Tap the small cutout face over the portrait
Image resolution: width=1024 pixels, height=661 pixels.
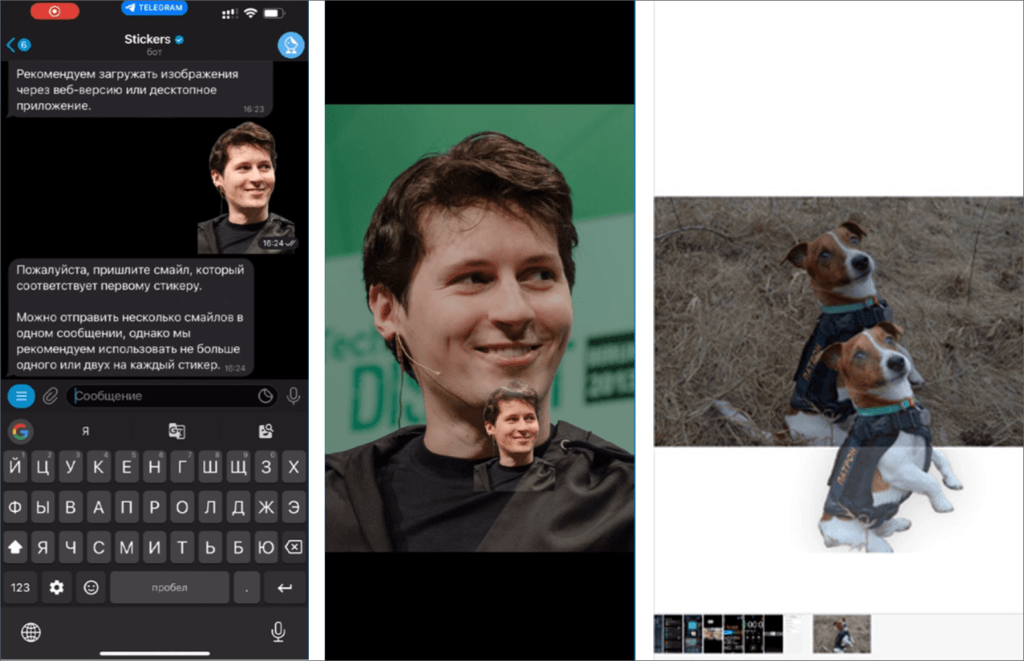pos(515,436)
